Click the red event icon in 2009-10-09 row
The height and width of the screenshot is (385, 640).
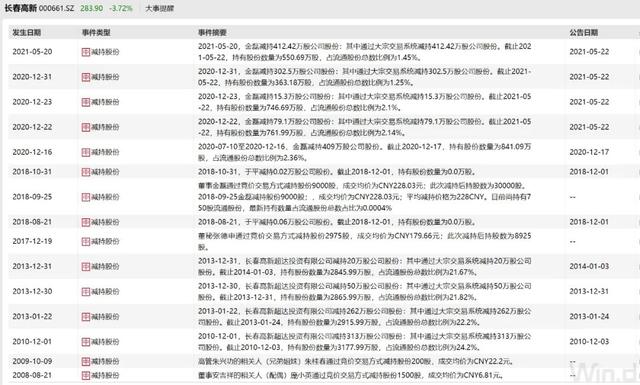(86, 361)
